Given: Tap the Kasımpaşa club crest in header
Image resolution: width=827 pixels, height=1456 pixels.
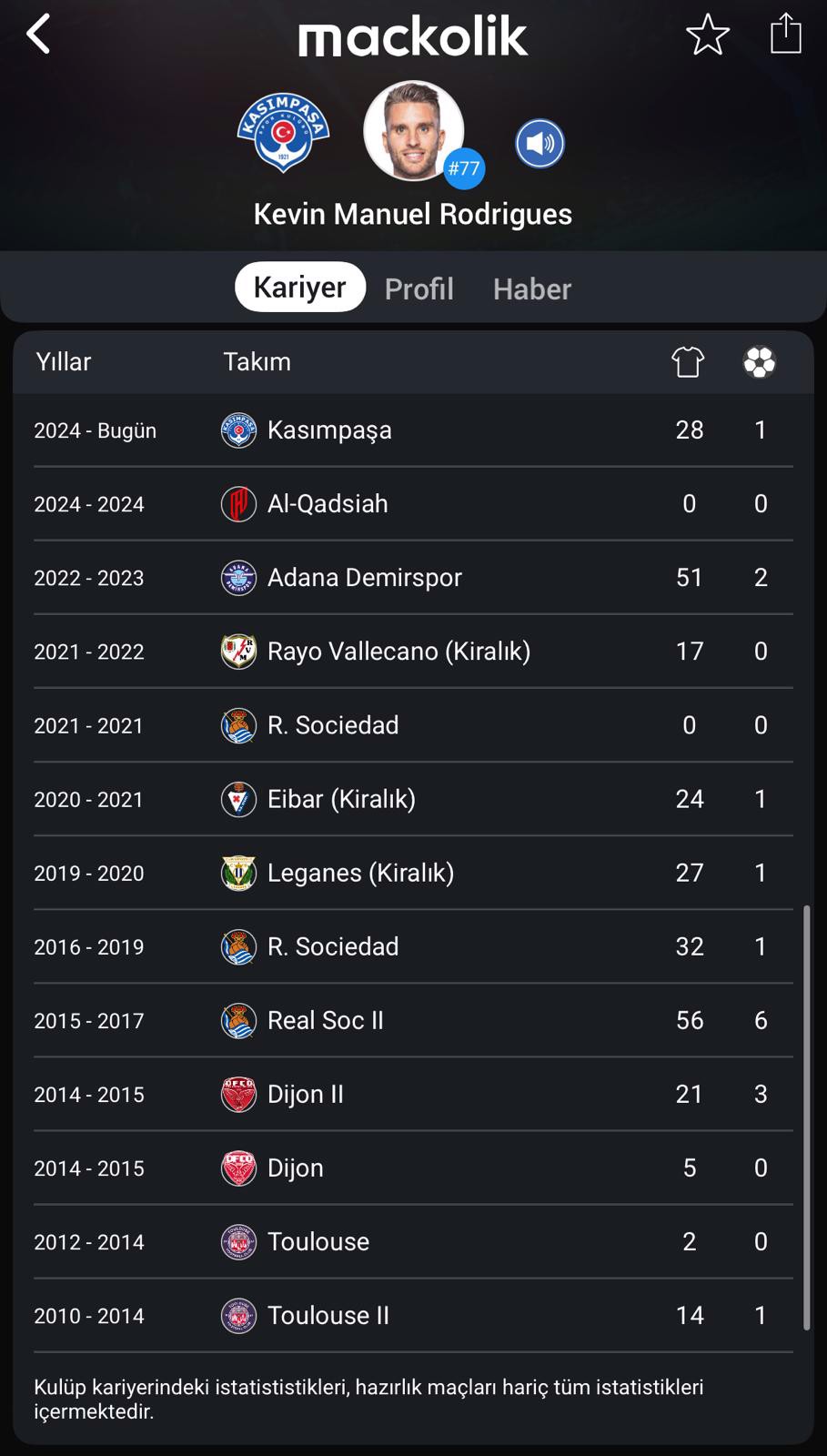Looking at the screenshot, I should (283, 132).
